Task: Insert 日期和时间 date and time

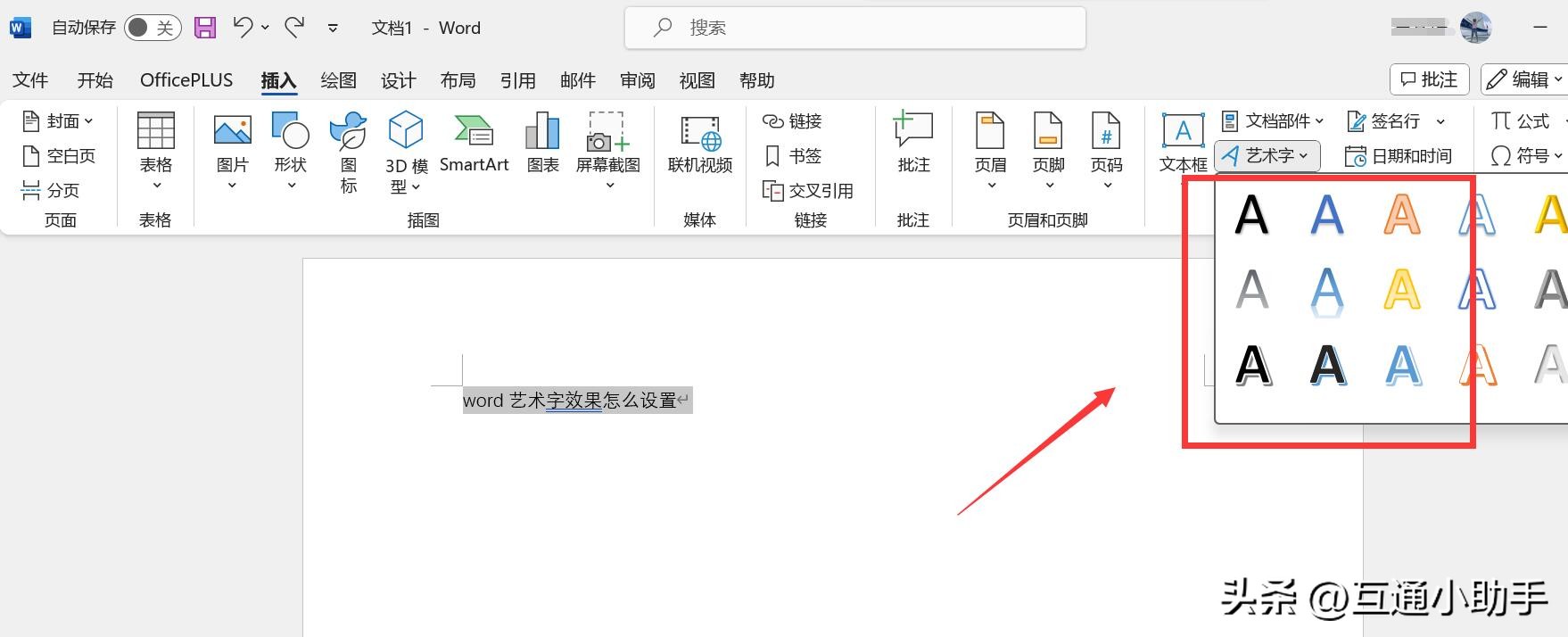Action: click(1399, 156)
